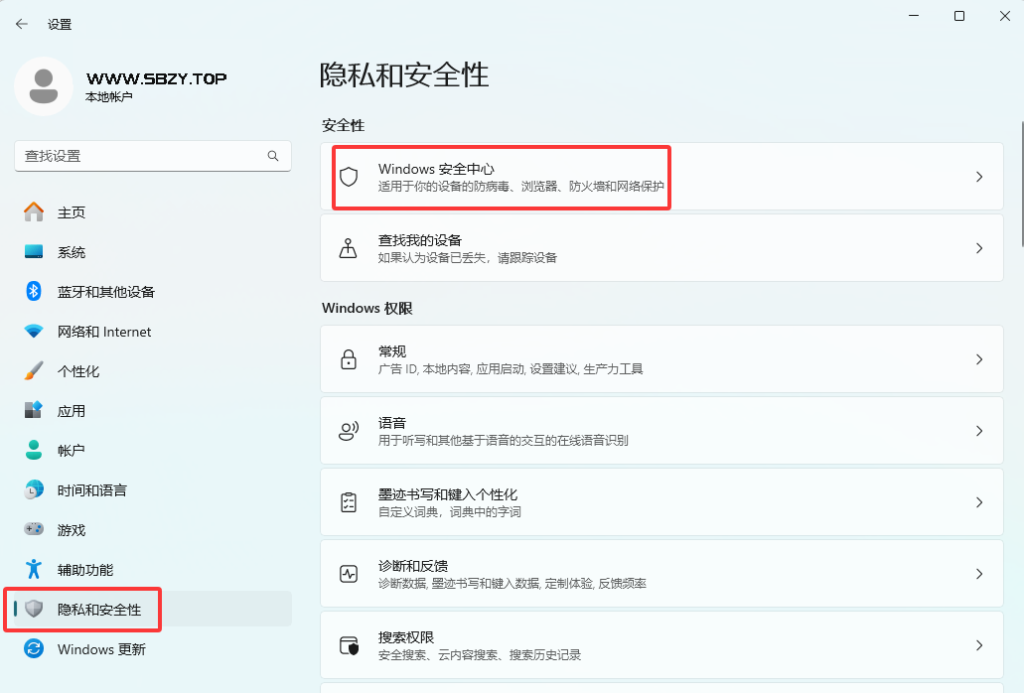The height and width of the screenshot is (693, 1024).
Task: Expand the 语音 row chevron
Action: click(x=978, y=430)
